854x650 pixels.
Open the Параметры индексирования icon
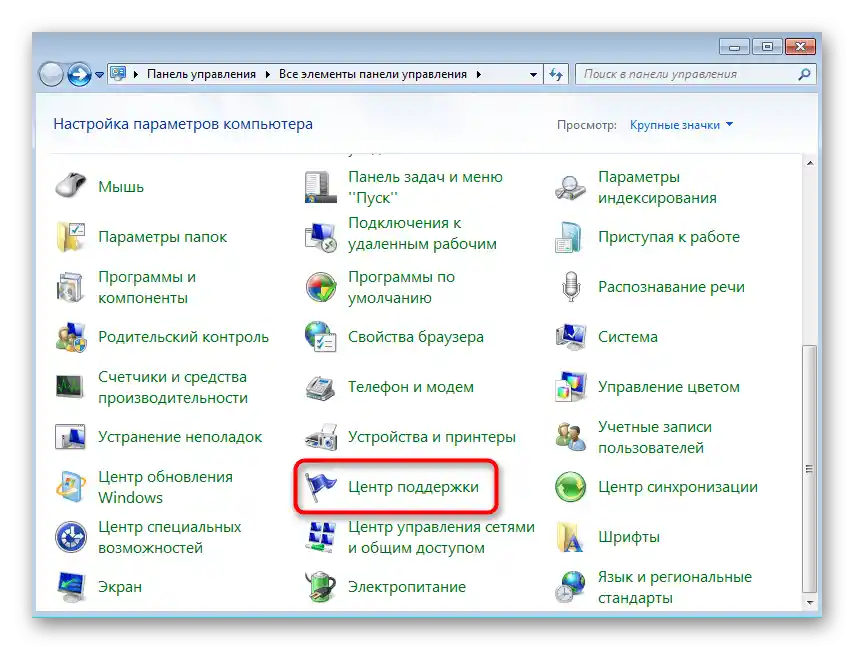point(570,186)
